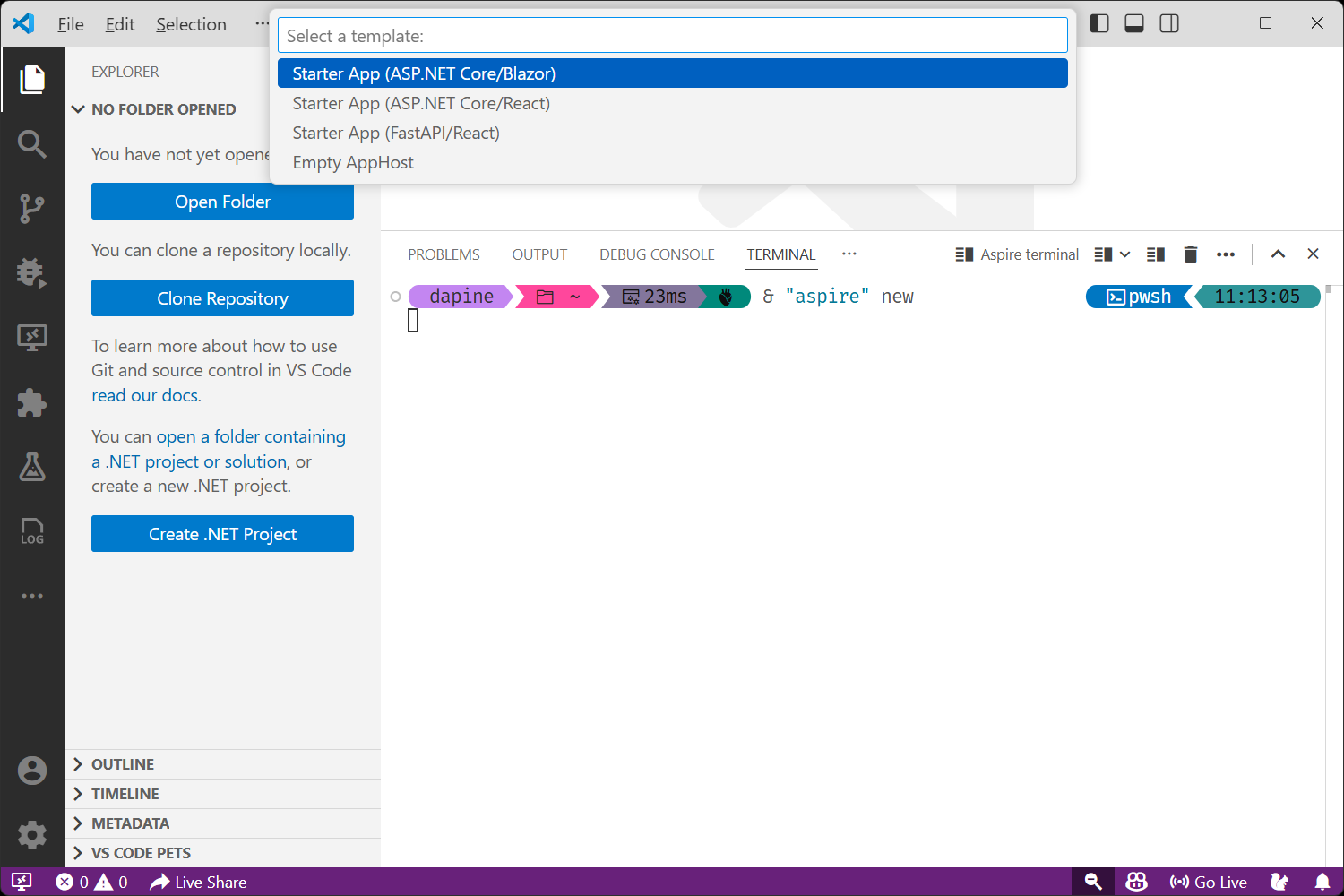The image size is (1344, 896).
Task: Open the Source Control view
Action: pyautogui.click(x=32, y=208)
